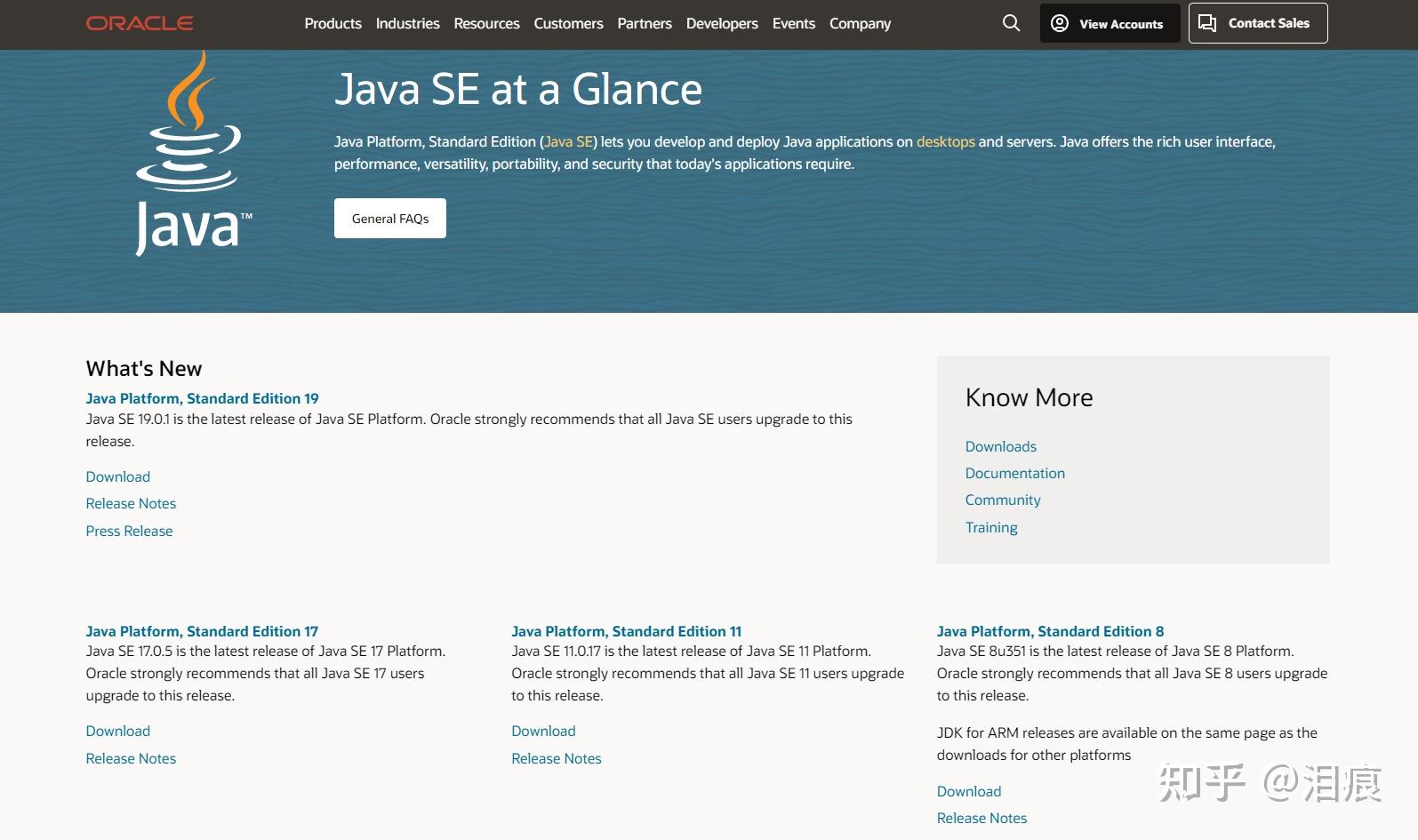Screen dimensions: 1418x840
Task: Open the Products menu
Action: [x=332, y=24]
